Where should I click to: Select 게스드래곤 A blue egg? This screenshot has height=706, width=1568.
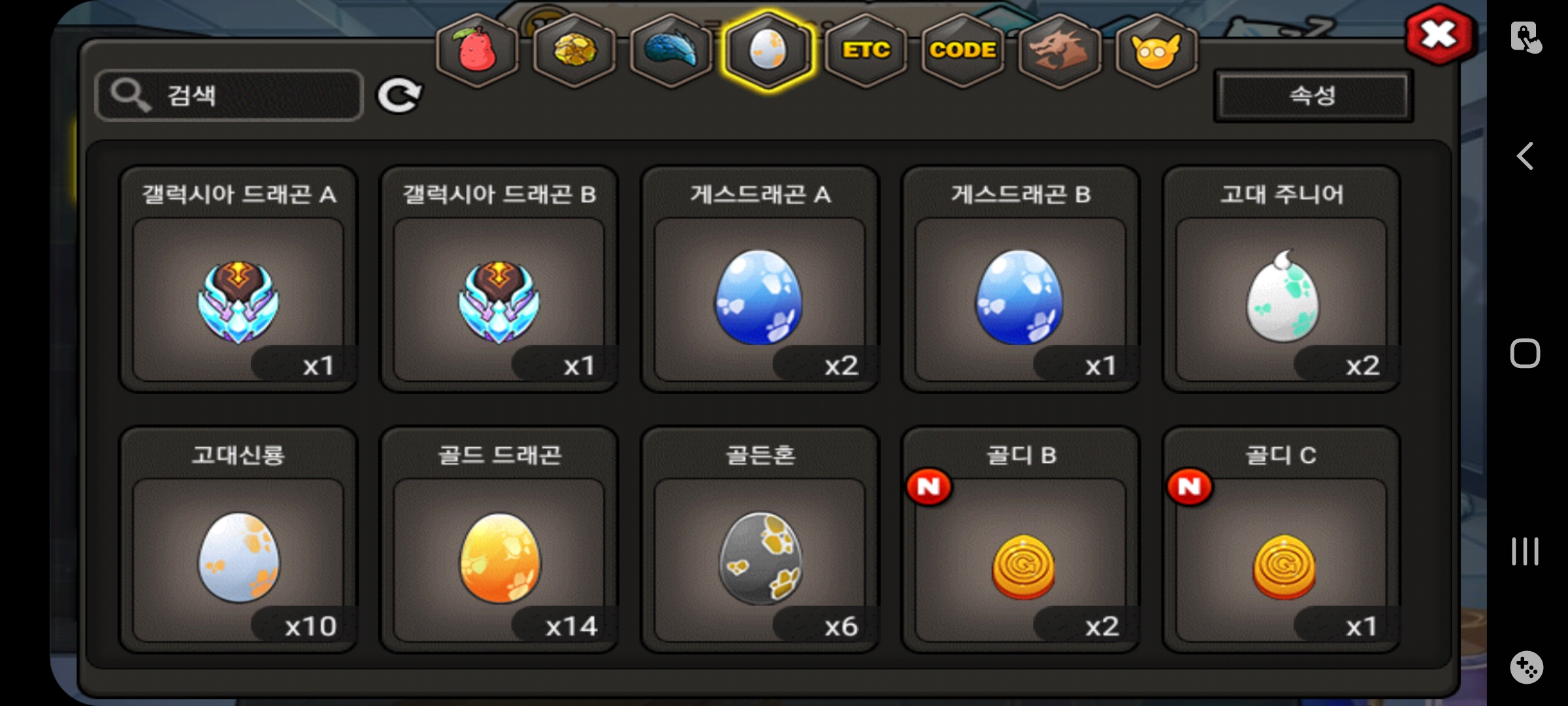point(760,279)
